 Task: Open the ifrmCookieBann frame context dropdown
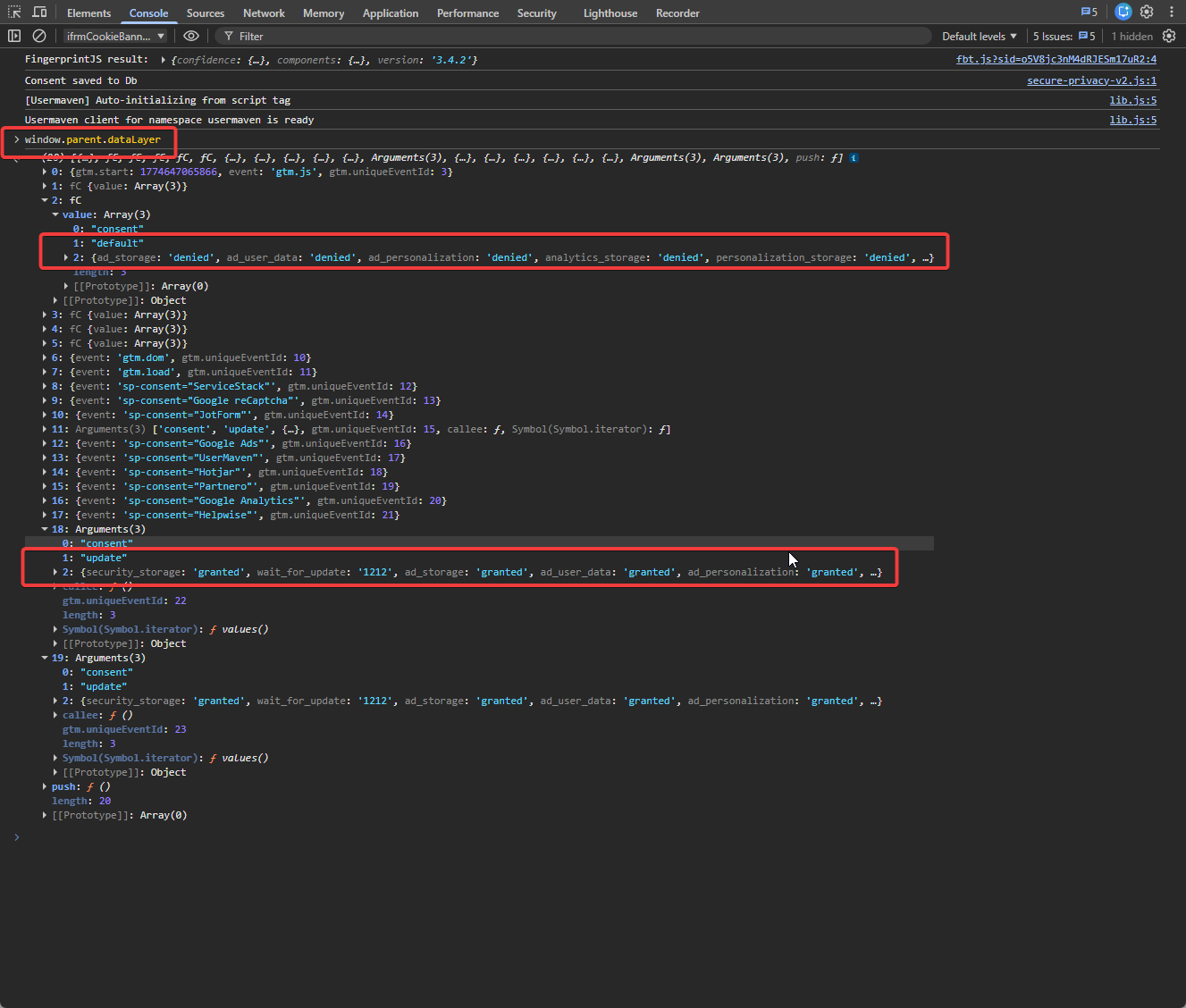114,36
